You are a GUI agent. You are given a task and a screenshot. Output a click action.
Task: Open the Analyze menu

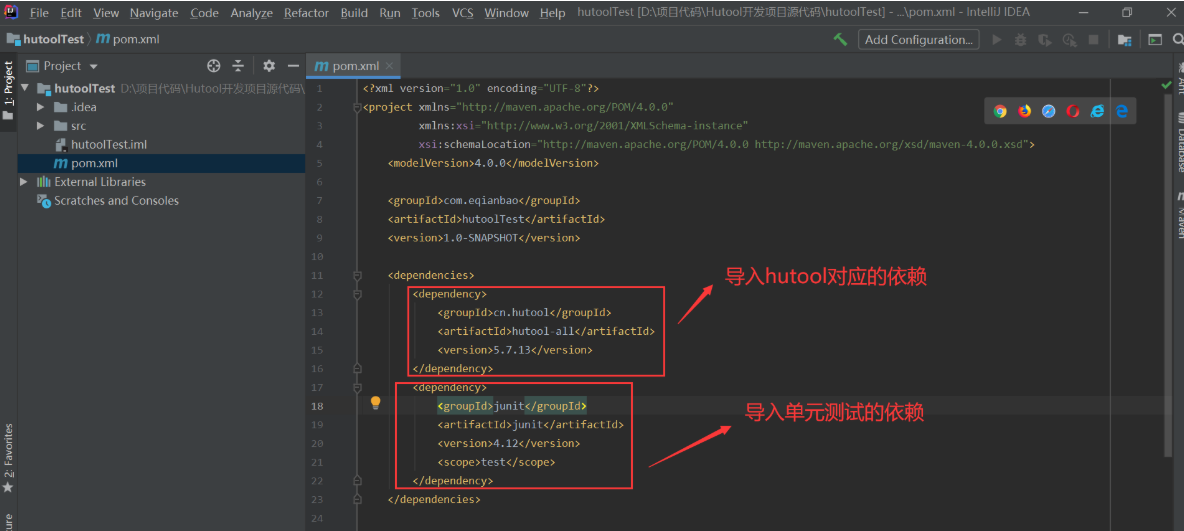click(251, 13)
